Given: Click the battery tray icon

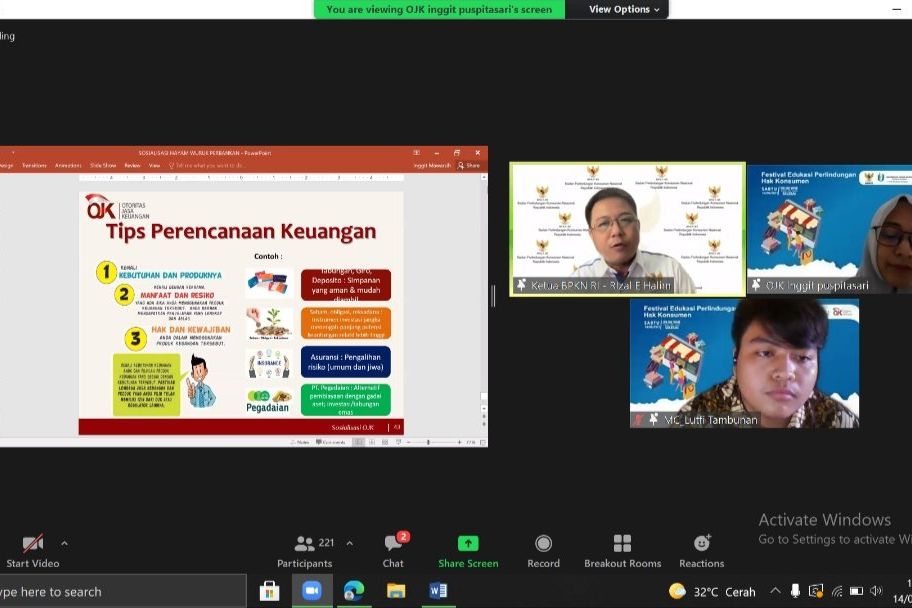Looking at the screenshot, I should [x=856, y=591].
